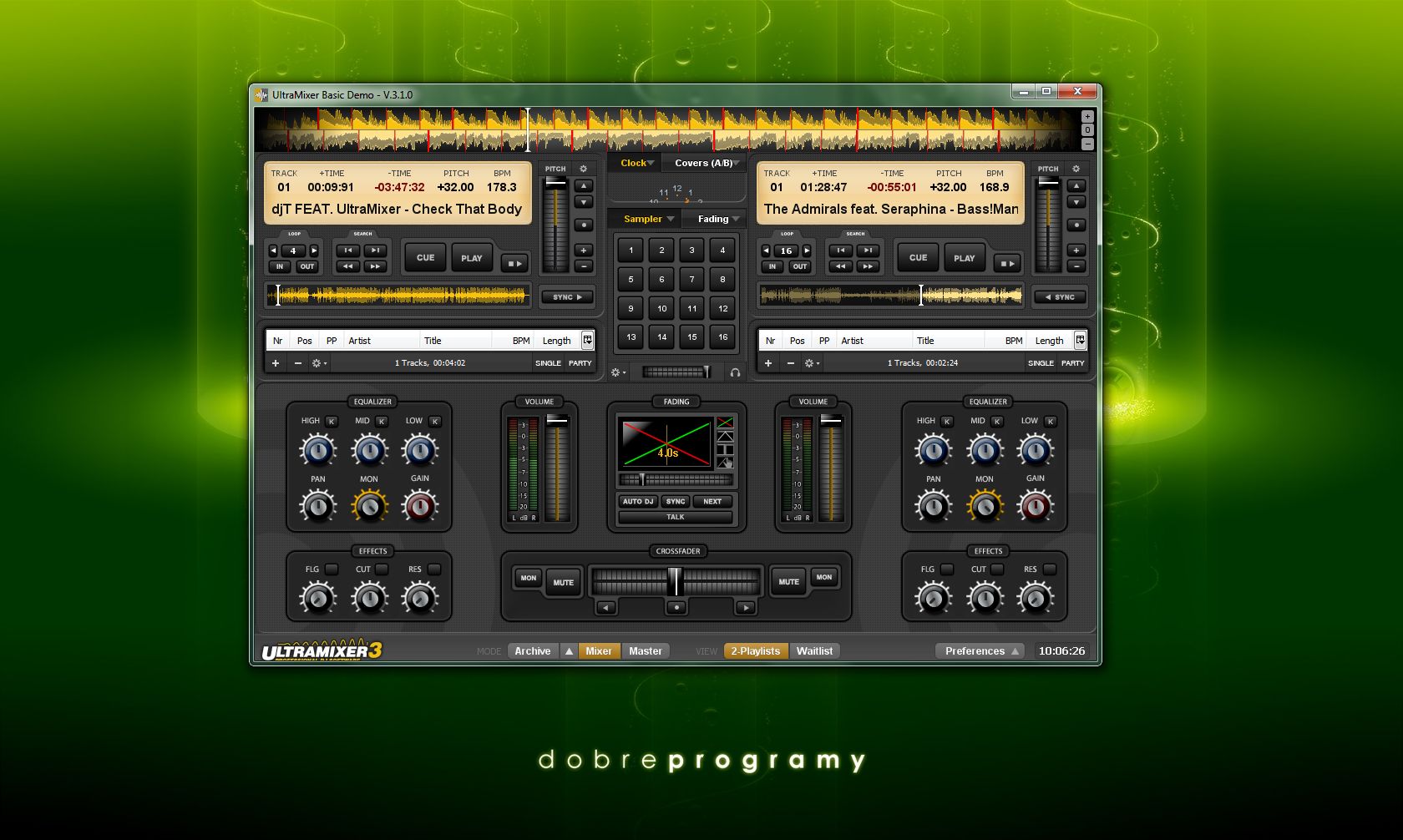The image size is (1403, 840).
Task: Click the right deck pitch slider
Action: pyautogui.click(x=1048, y=224)
